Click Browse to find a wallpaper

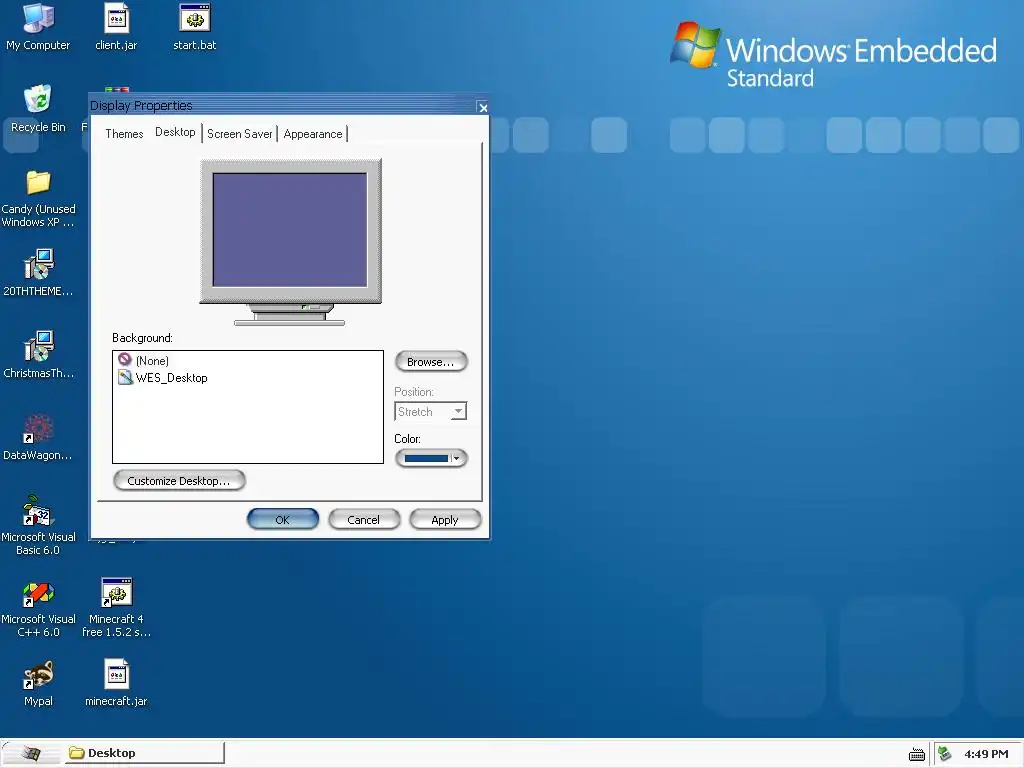(x=431, y=362)
